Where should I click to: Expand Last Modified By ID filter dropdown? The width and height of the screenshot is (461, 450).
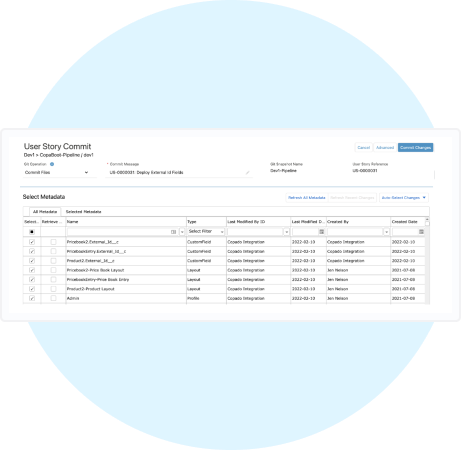point(286,232)
